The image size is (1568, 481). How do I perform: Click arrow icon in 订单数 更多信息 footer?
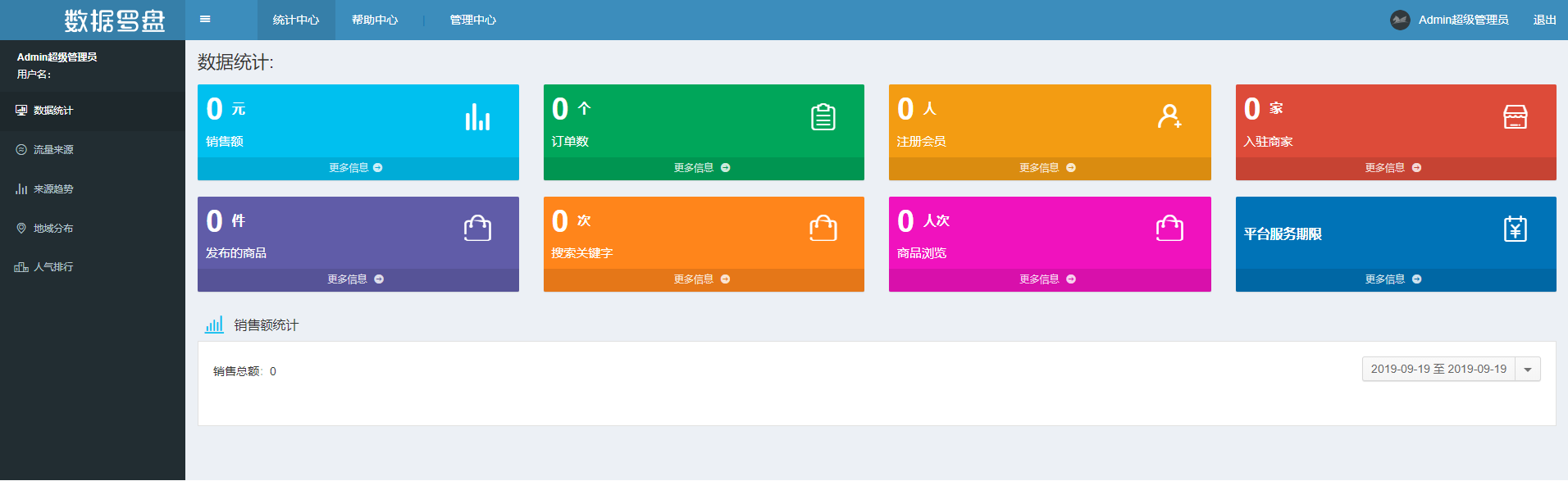[725, 168]
